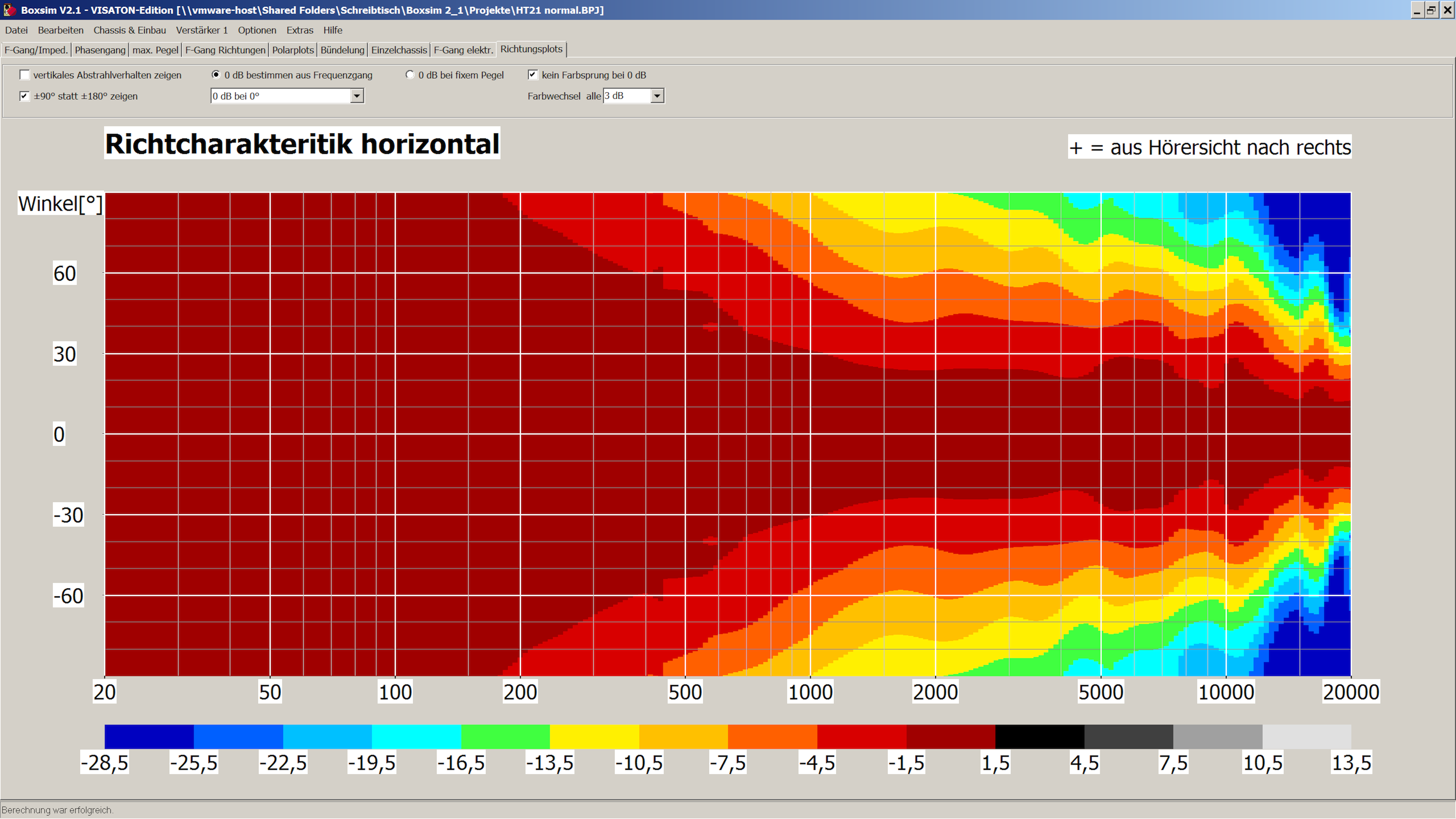Screen dimensions: 1456x819
Task: Open the Hilfe menu
Action: pos(333,30)
